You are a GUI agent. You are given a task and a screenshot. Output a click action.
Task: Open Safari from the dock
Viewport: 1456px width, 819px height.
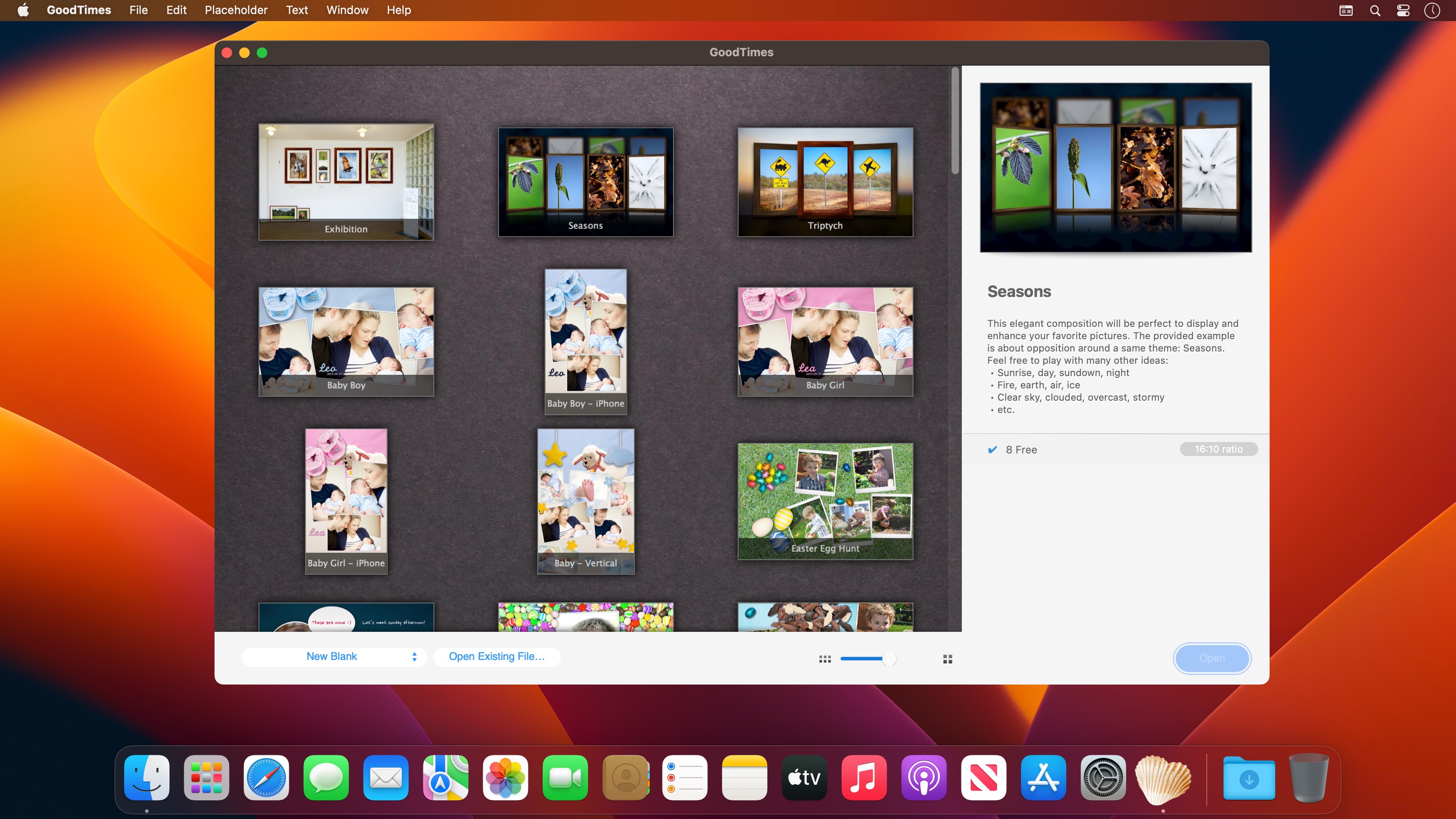pyautogui.click(x=266, y=778)
